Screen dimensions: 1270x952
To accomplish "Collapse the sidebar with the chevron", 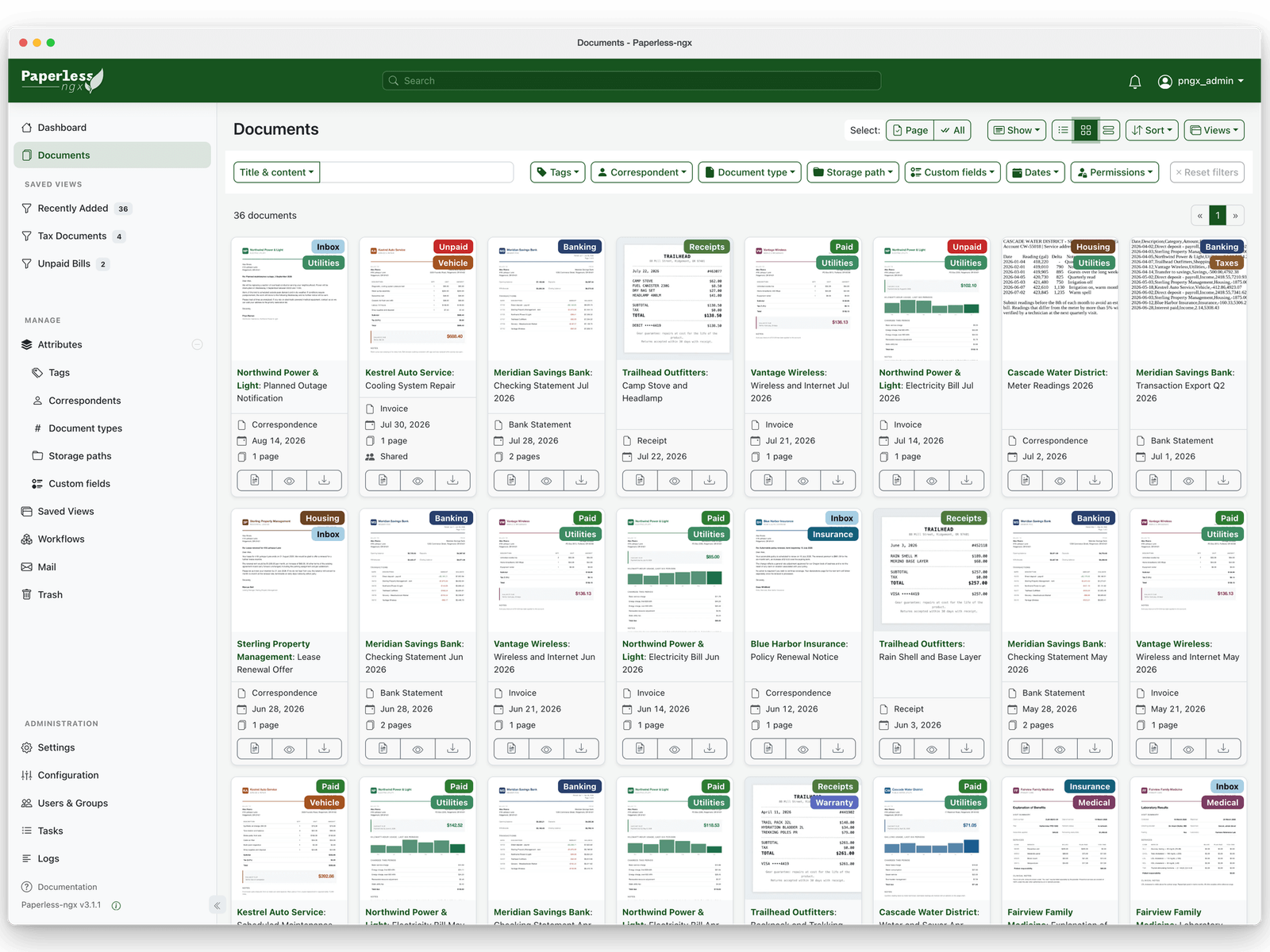I will coord(217,905).
